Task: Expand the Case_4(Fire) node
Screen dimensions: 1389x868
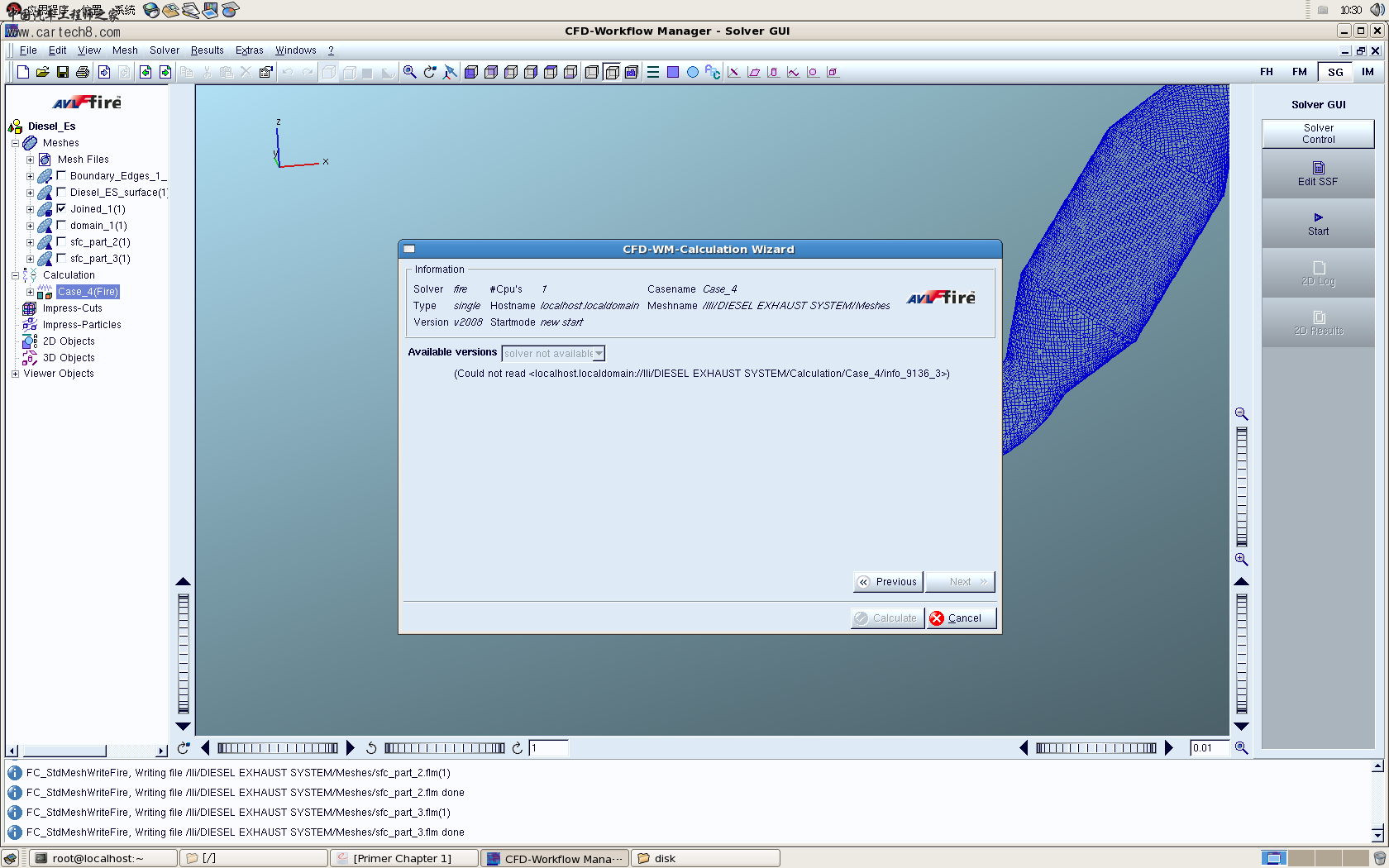Action: [30, 292]
